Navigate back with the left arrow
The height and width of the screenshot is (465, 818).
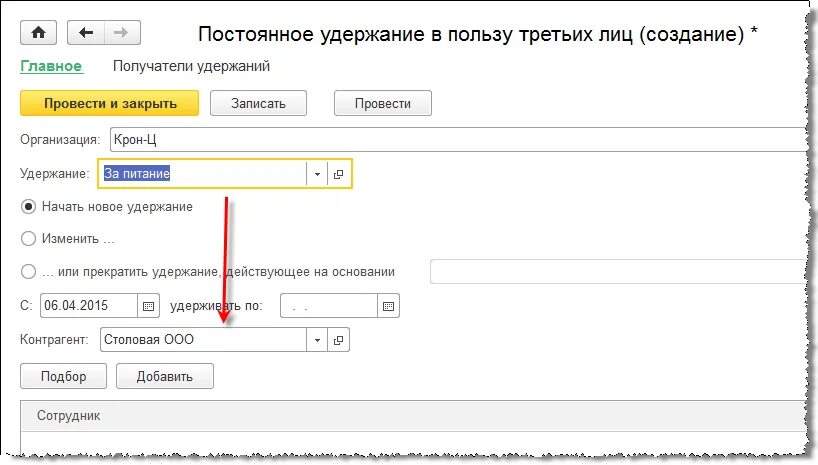pos(86,33)
